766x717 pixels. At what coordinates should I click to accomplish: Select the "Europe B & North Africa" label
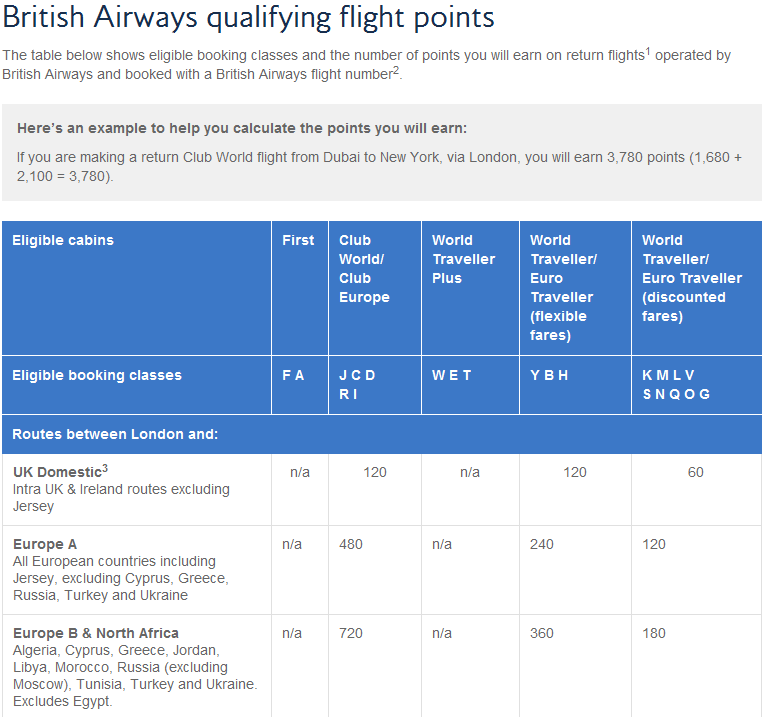[96, 633]
